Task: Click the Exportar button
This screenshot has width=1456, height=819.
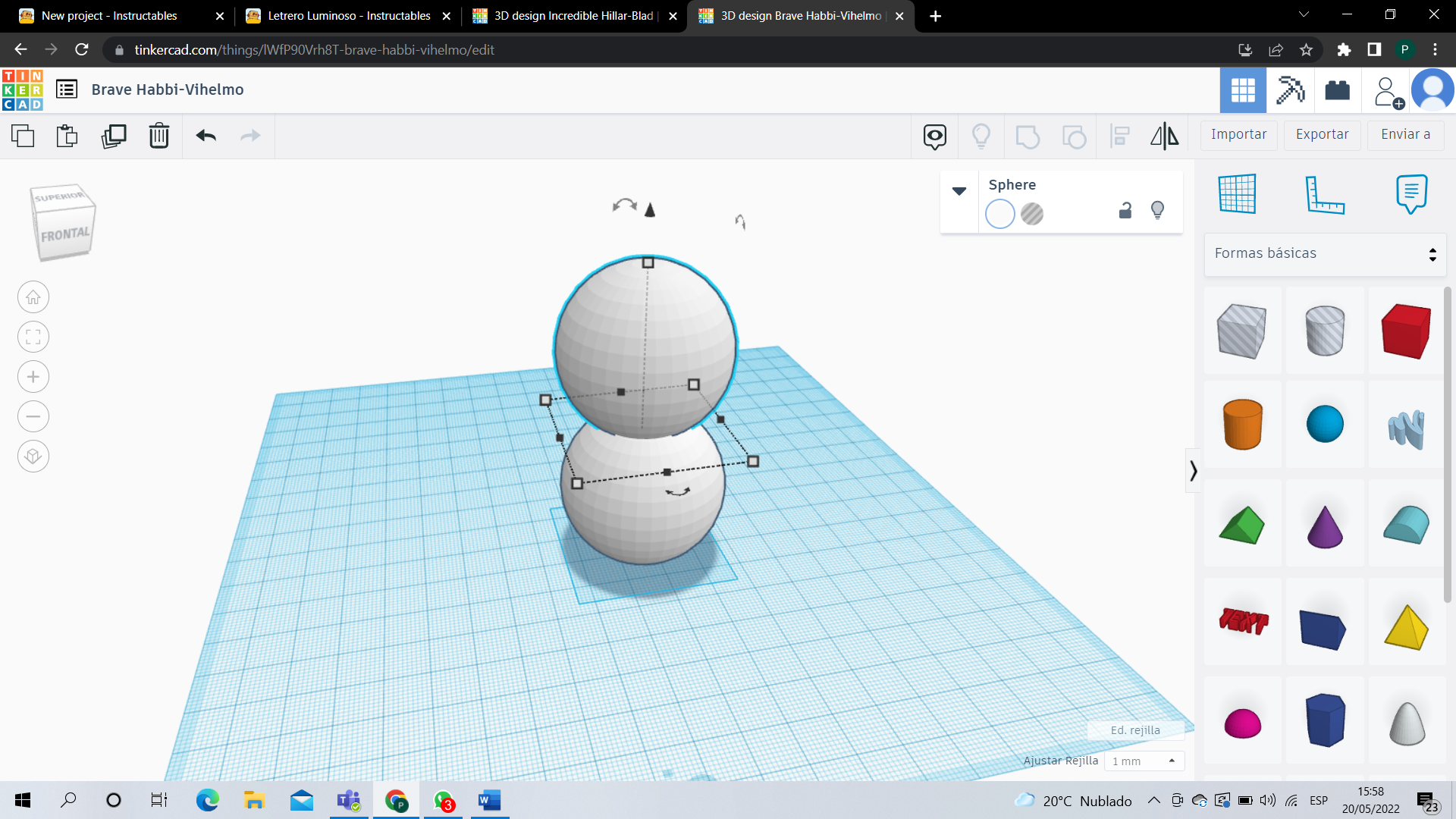Action: tap(1323, 135)
